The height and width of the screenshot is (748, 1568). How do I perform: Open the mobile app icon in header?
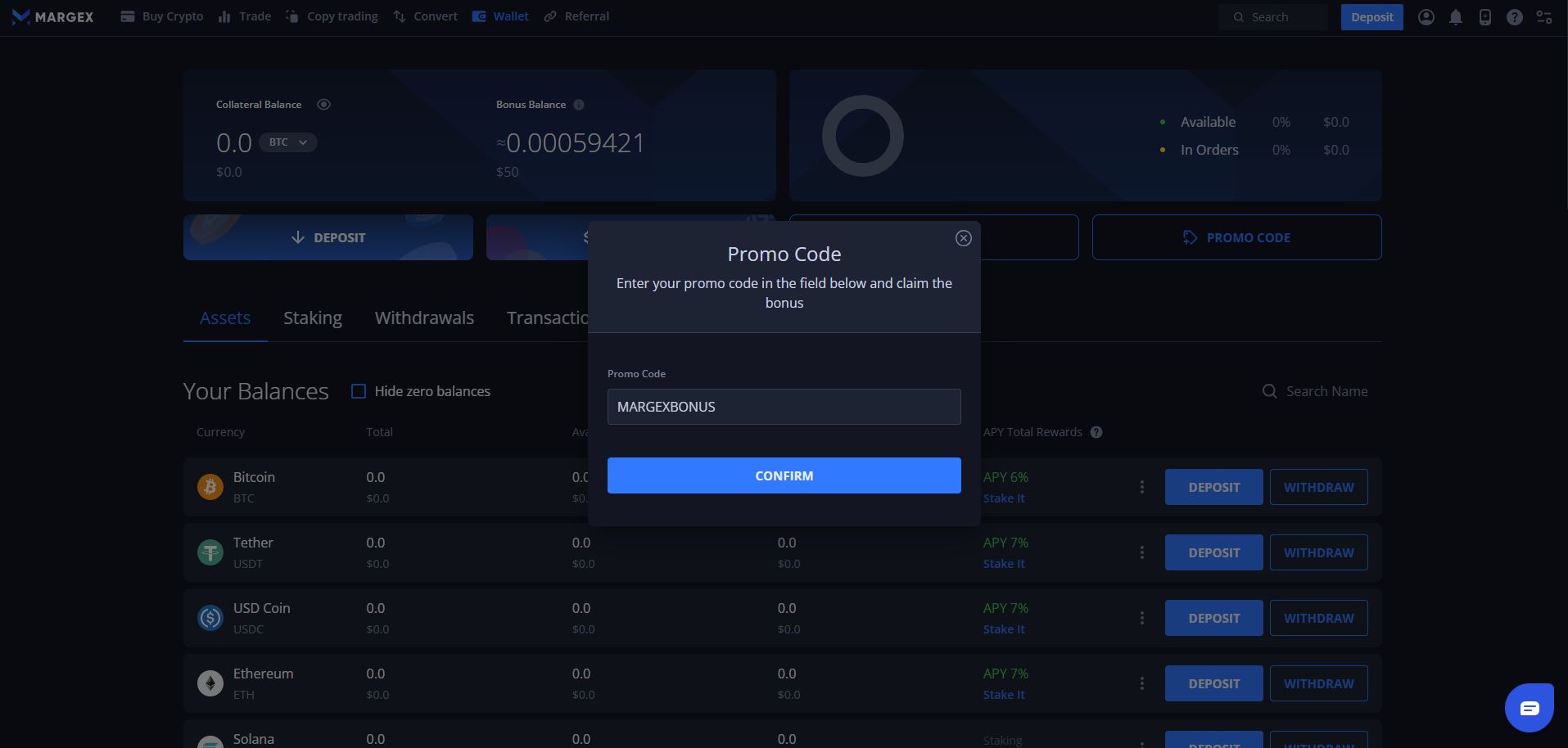[x=1484, y=17]
